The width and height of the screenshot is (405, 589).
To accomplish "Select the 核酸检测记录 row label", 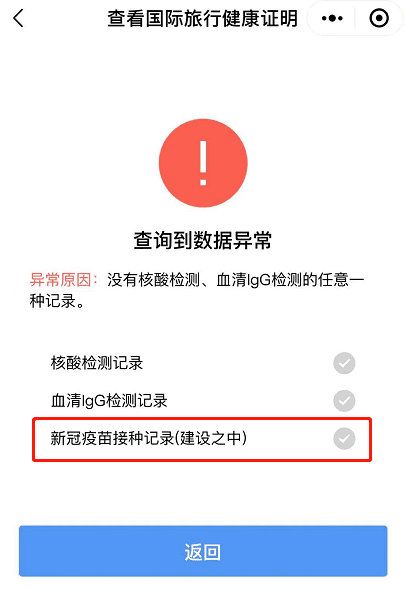I will [97, 363].
